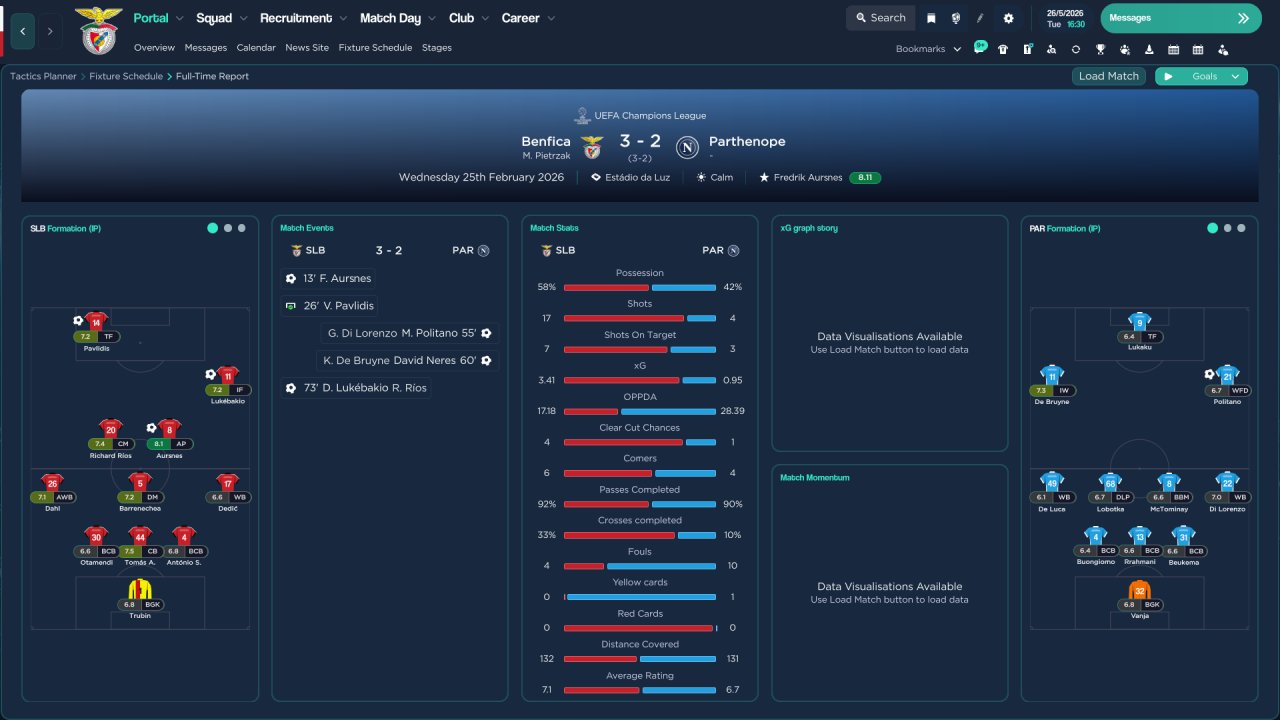The height and width of the screenshot is (720, 1280).
Task: Select third view dot in PAR Formation panel
Action: pos(1241,228)
